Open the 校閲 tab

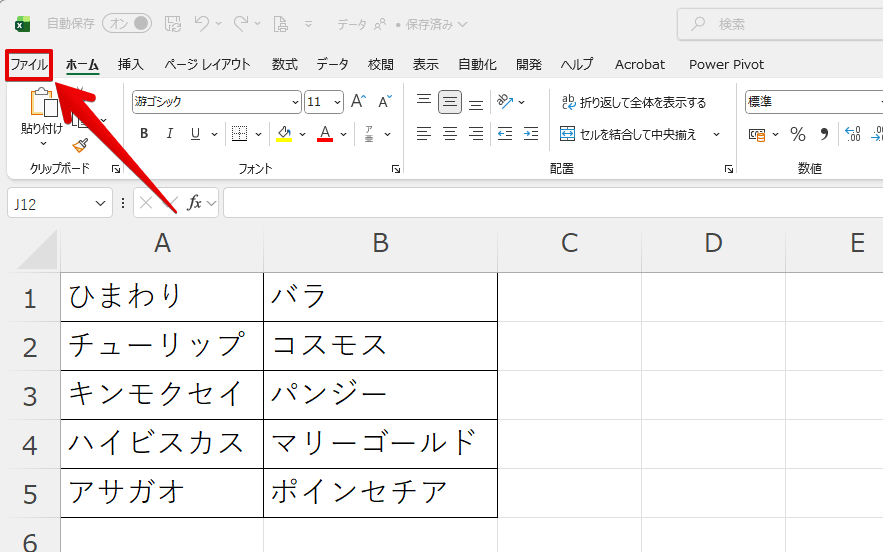[x=381, y=65]
